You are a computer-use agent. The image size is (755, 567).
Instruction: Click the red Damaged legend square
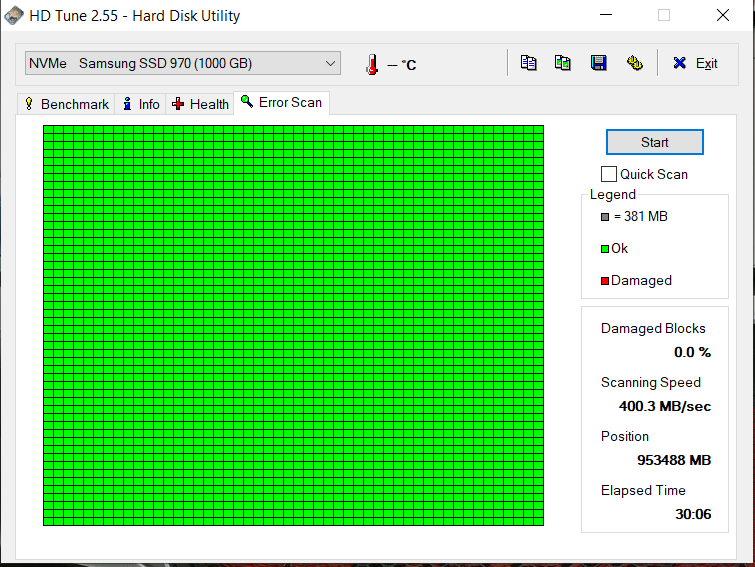point(605,281)
